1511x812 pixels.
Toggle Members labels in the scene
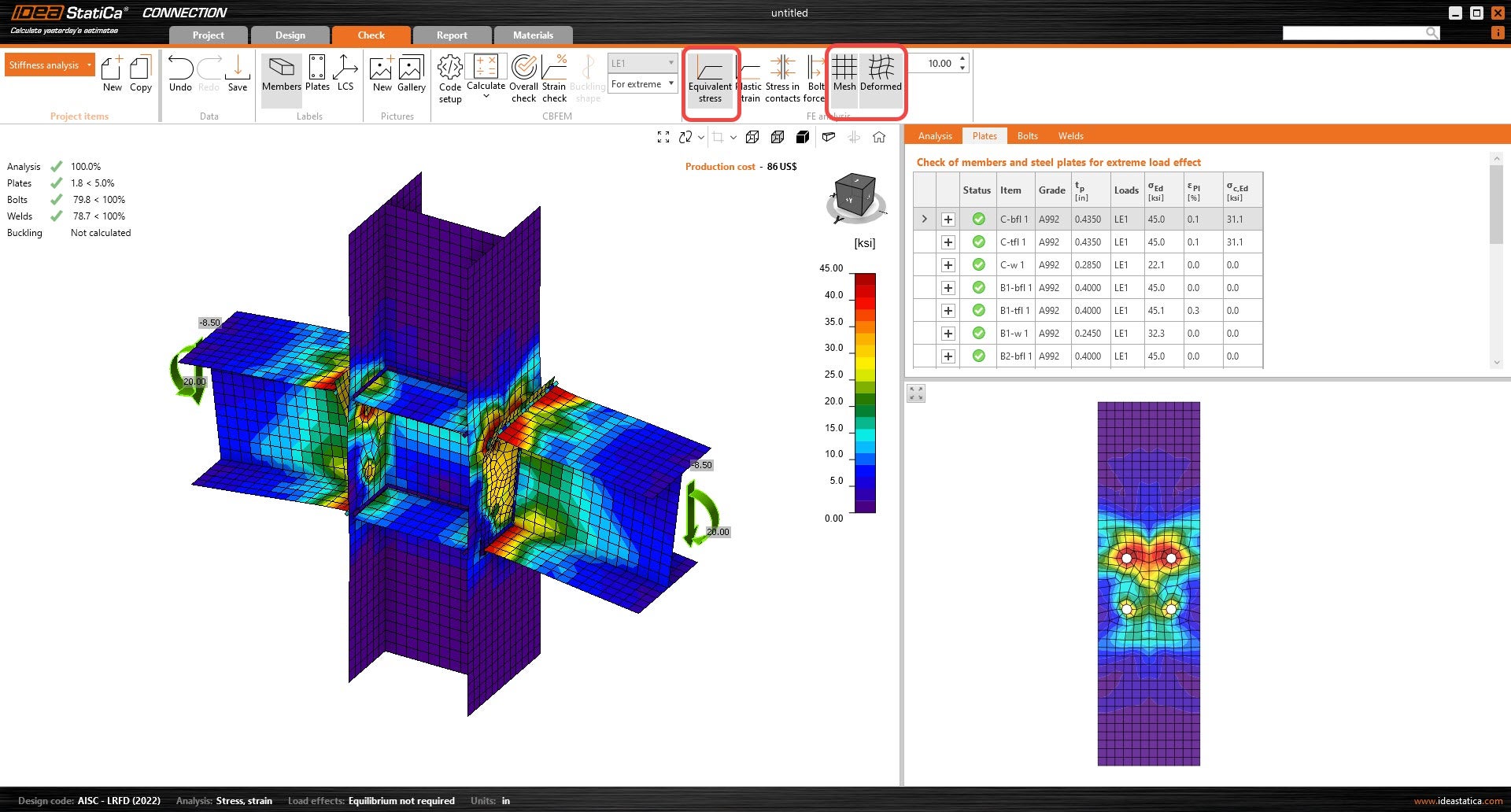tap(281, 75)
